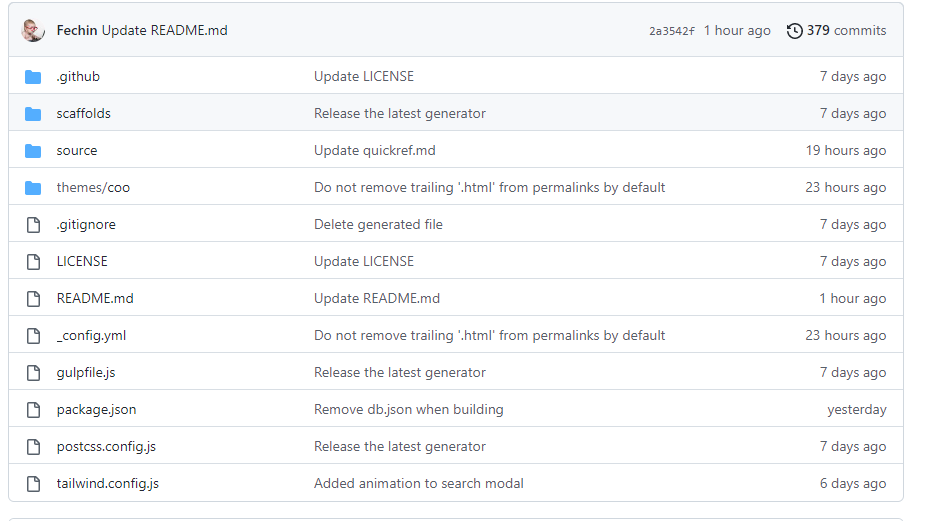Click the commit history clock icon
927x521 pixels.
pos(795,31)
